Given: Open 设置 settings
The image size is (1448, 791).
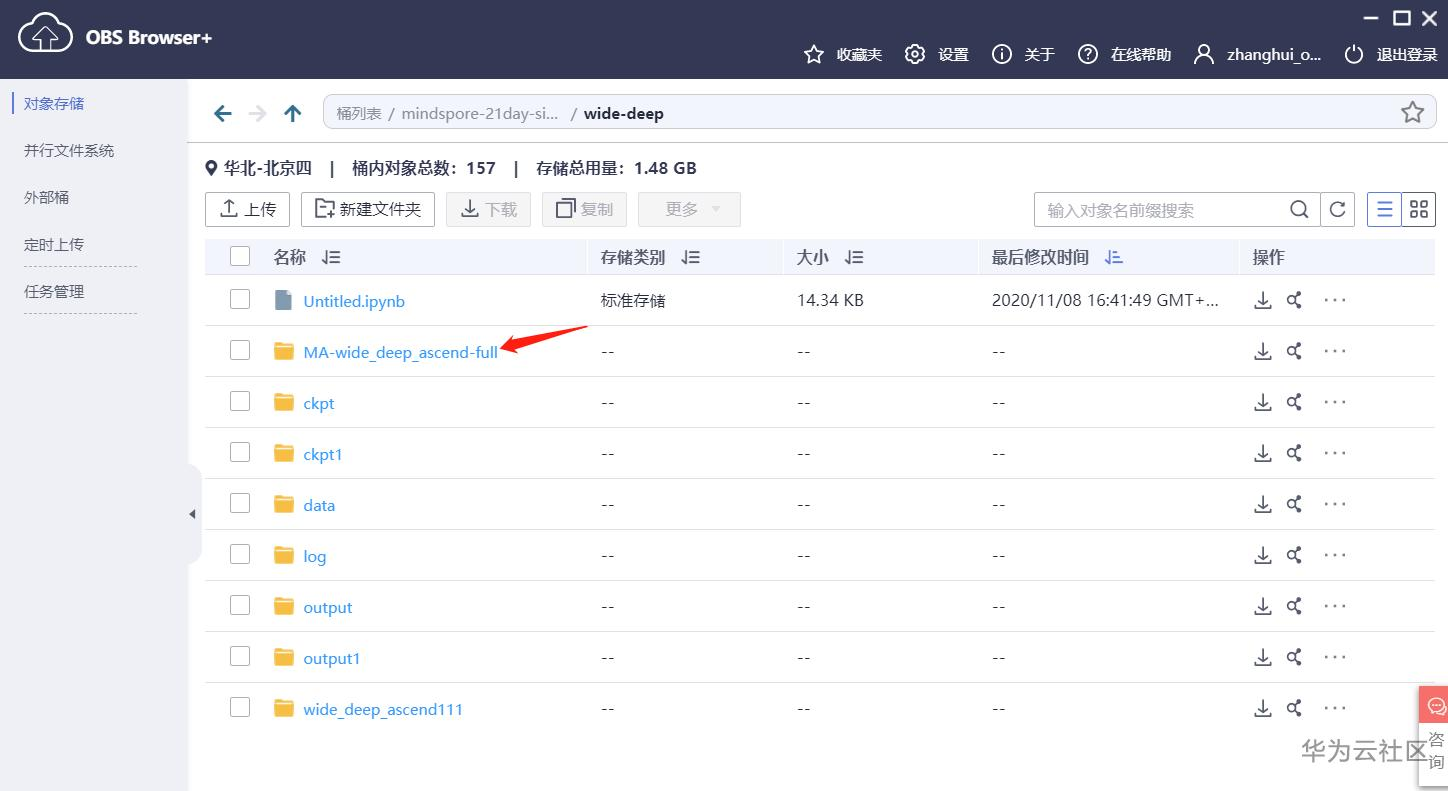Looking at the screenshot, I should [937, 54].
